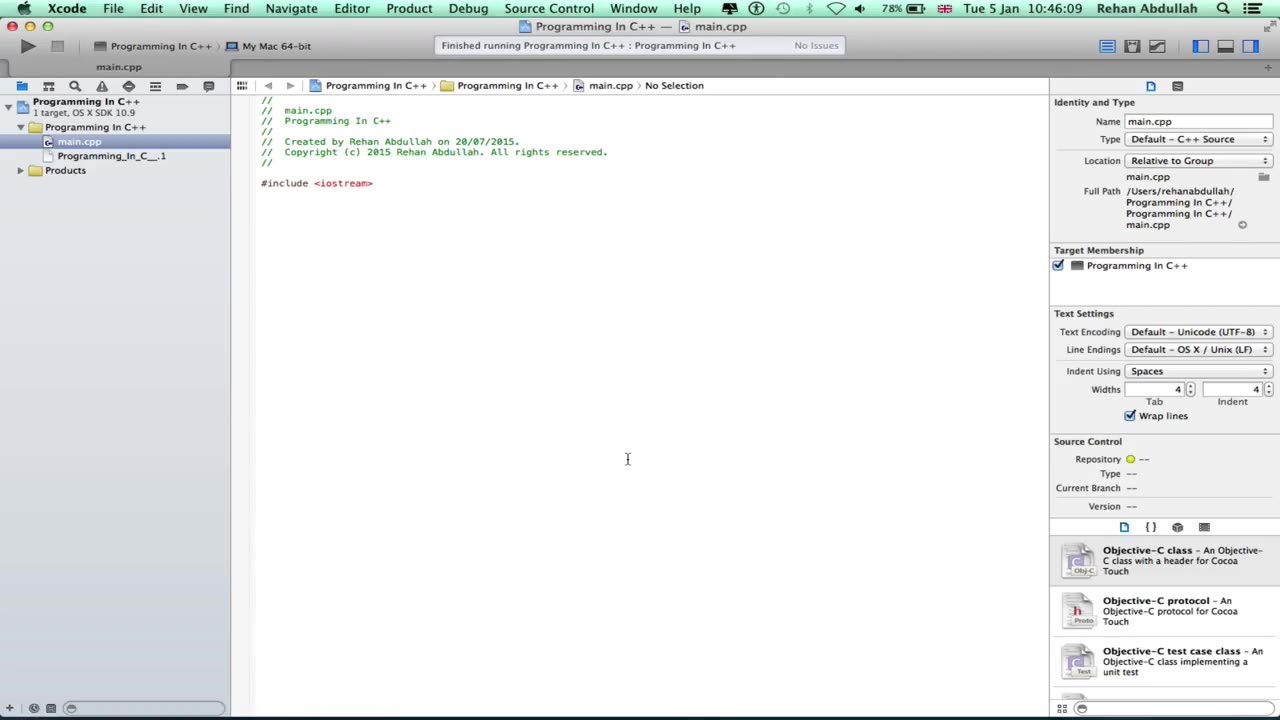Open the Text Encoding dropdown
This screenshot has width=1280, height=720.
[1198, 332]
